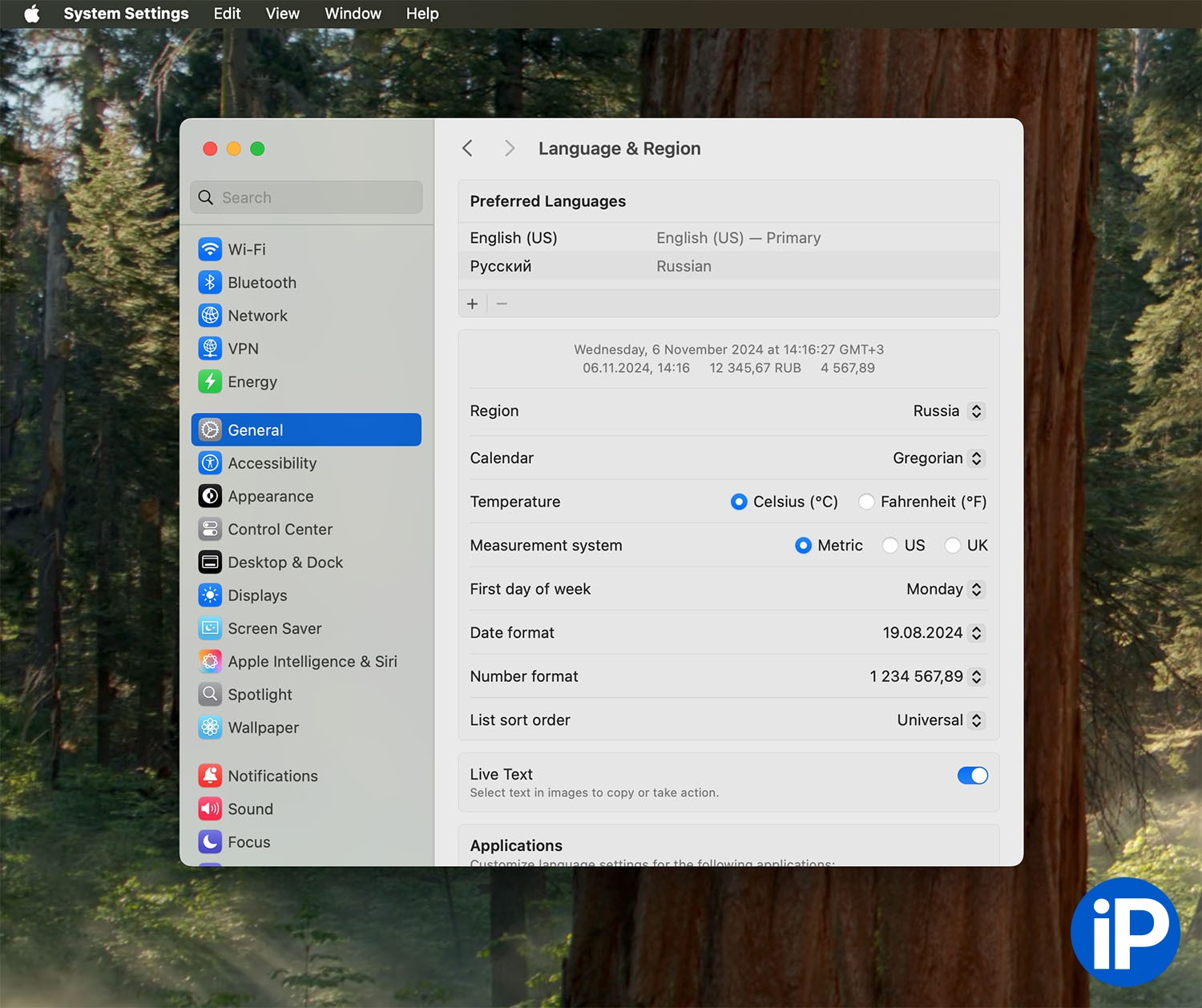Select the VPN sidebar icon
This screenshot has height=1008, width=1202.
210,349
